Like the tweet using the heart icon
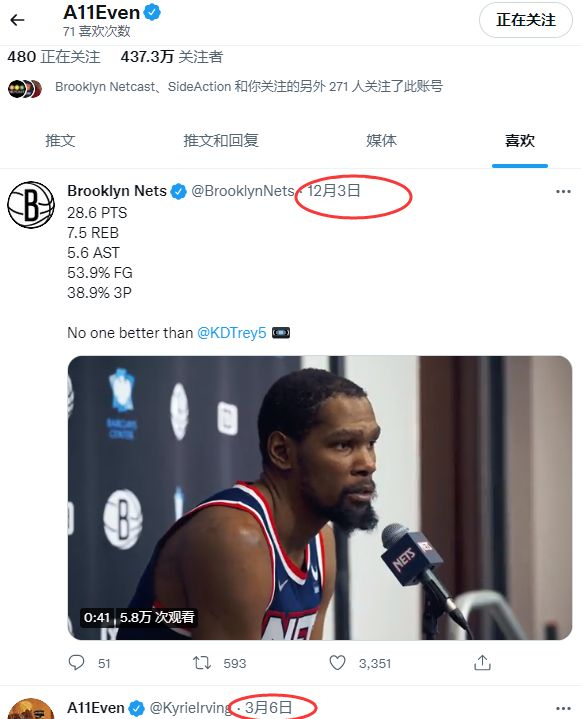This screenshot has width=581, height=719. click(337, 663)
